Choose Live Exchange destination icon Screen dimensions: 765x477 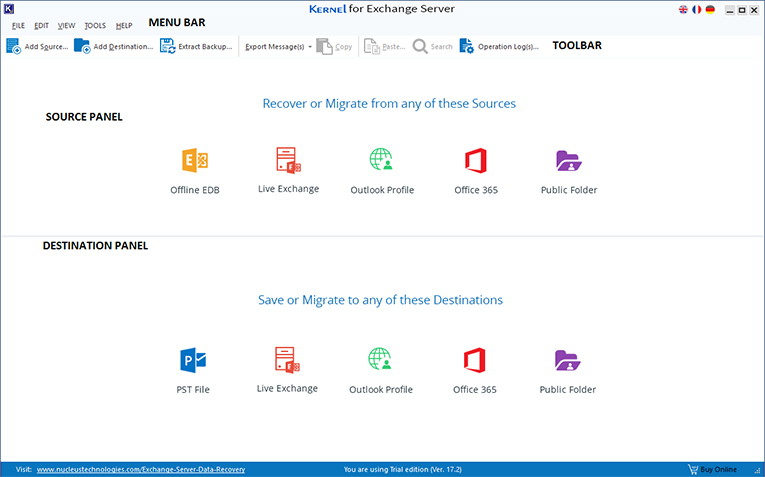click(287, 360)
